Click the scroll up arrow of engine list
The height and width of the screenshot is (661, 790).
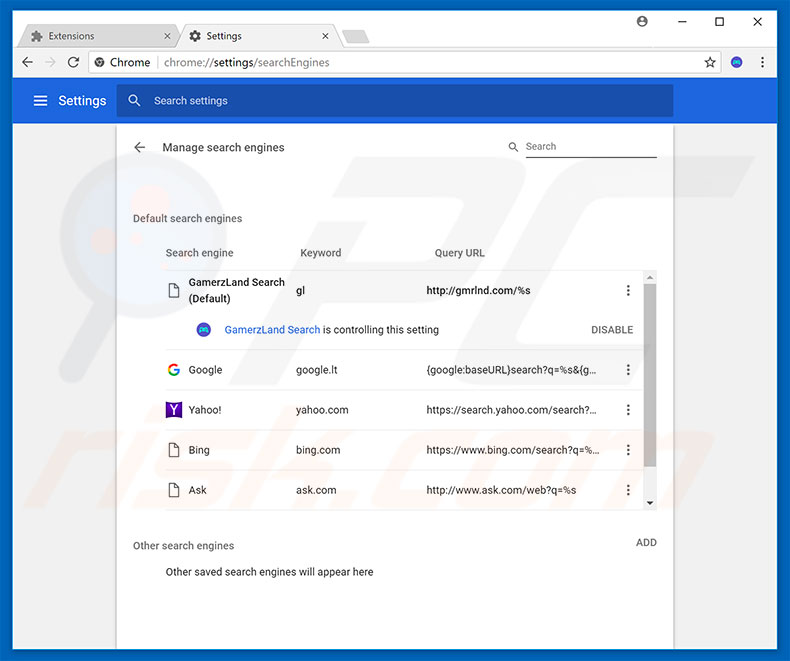650,278
